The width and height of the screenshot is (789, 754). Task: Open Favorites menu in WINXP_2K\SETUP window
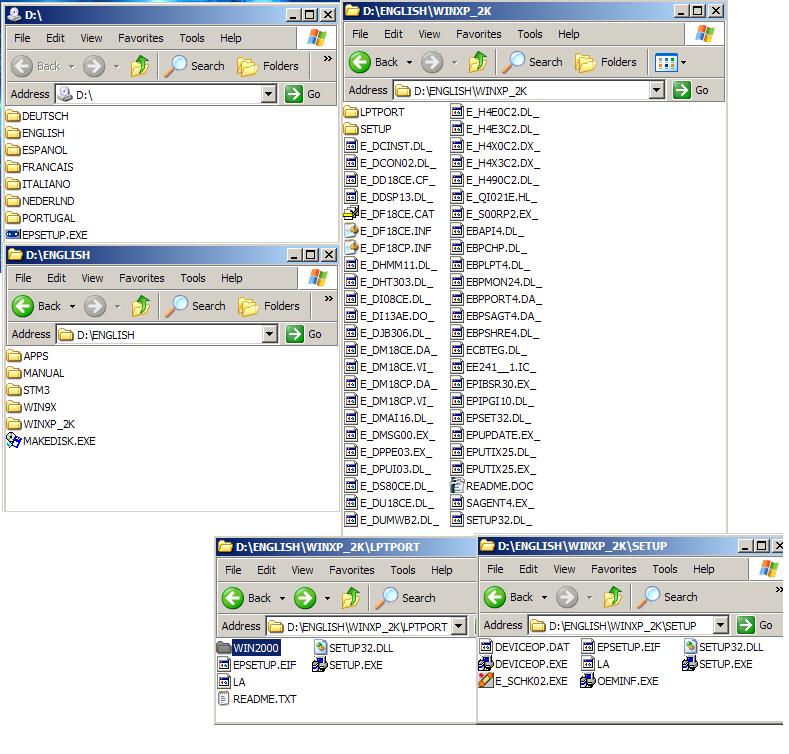(614, 569)
